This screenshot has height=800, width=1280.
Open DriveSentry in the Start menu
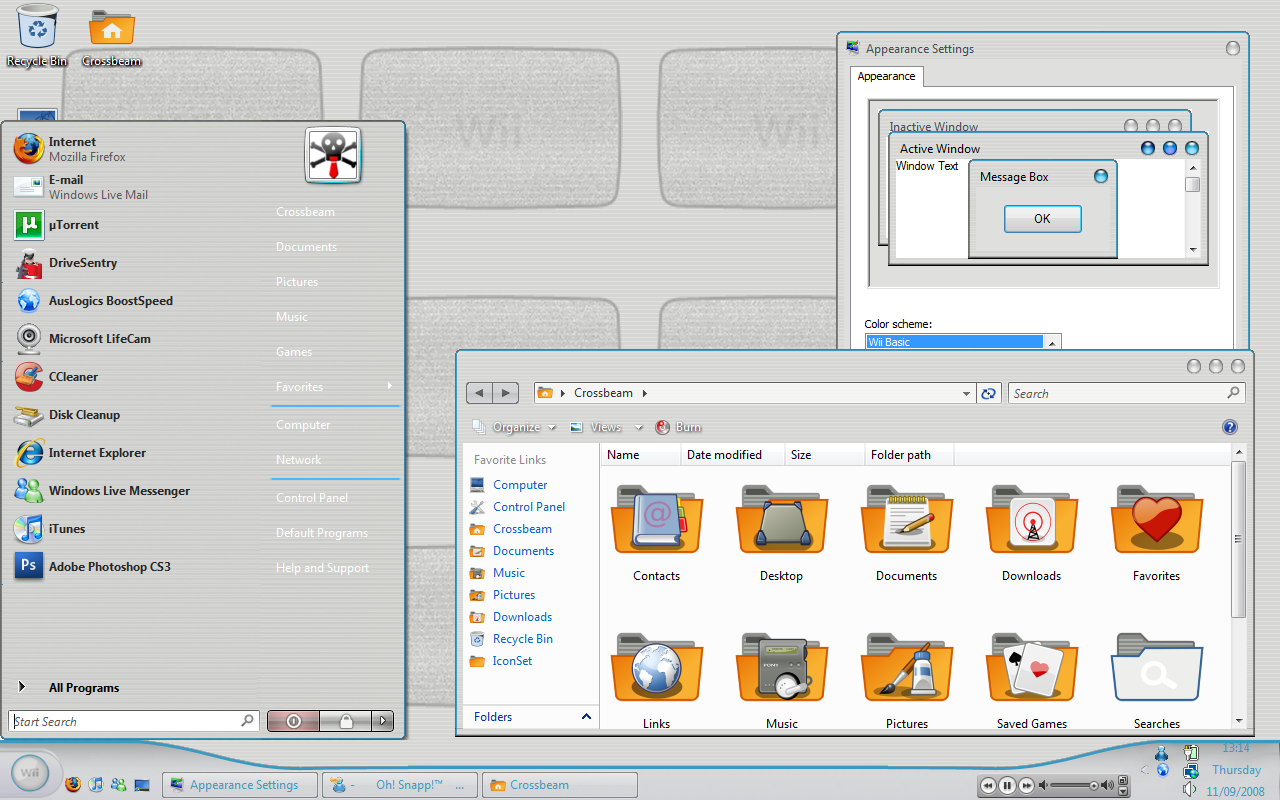pos(135,263)
